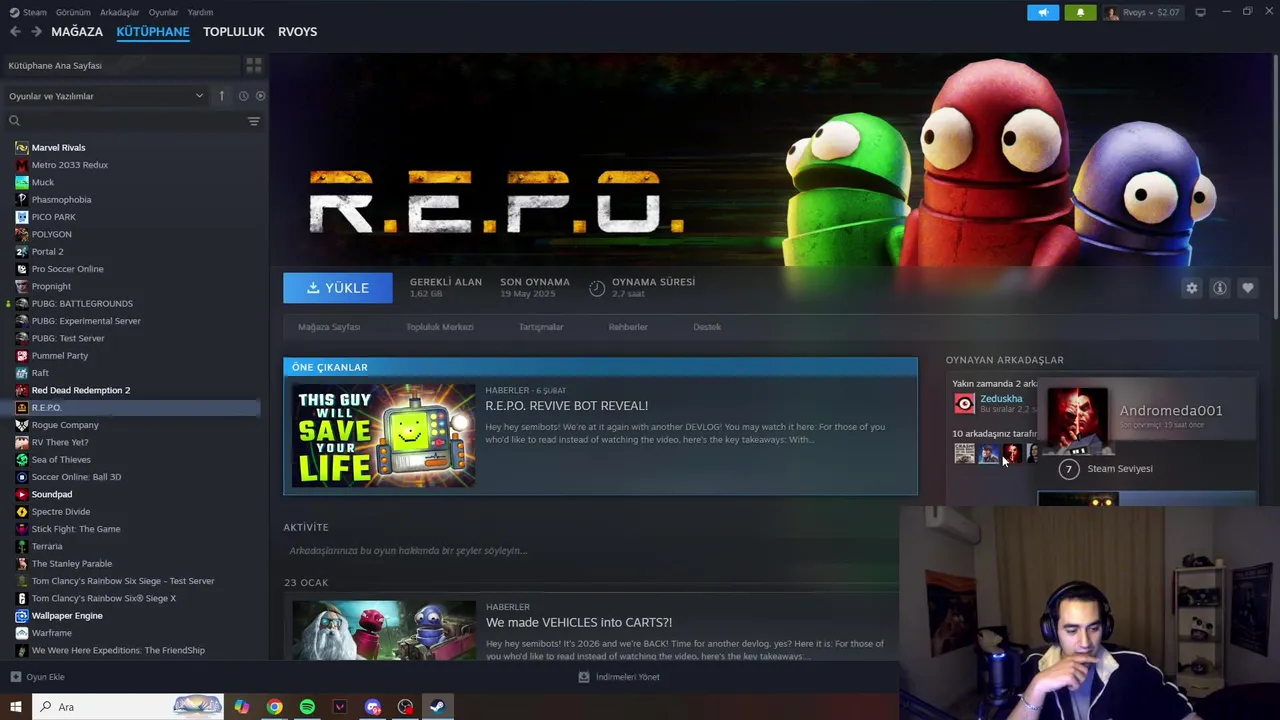1280x720 pixels.
Task: Click the Zeduskha avatar icon
Action: point(964,403)
